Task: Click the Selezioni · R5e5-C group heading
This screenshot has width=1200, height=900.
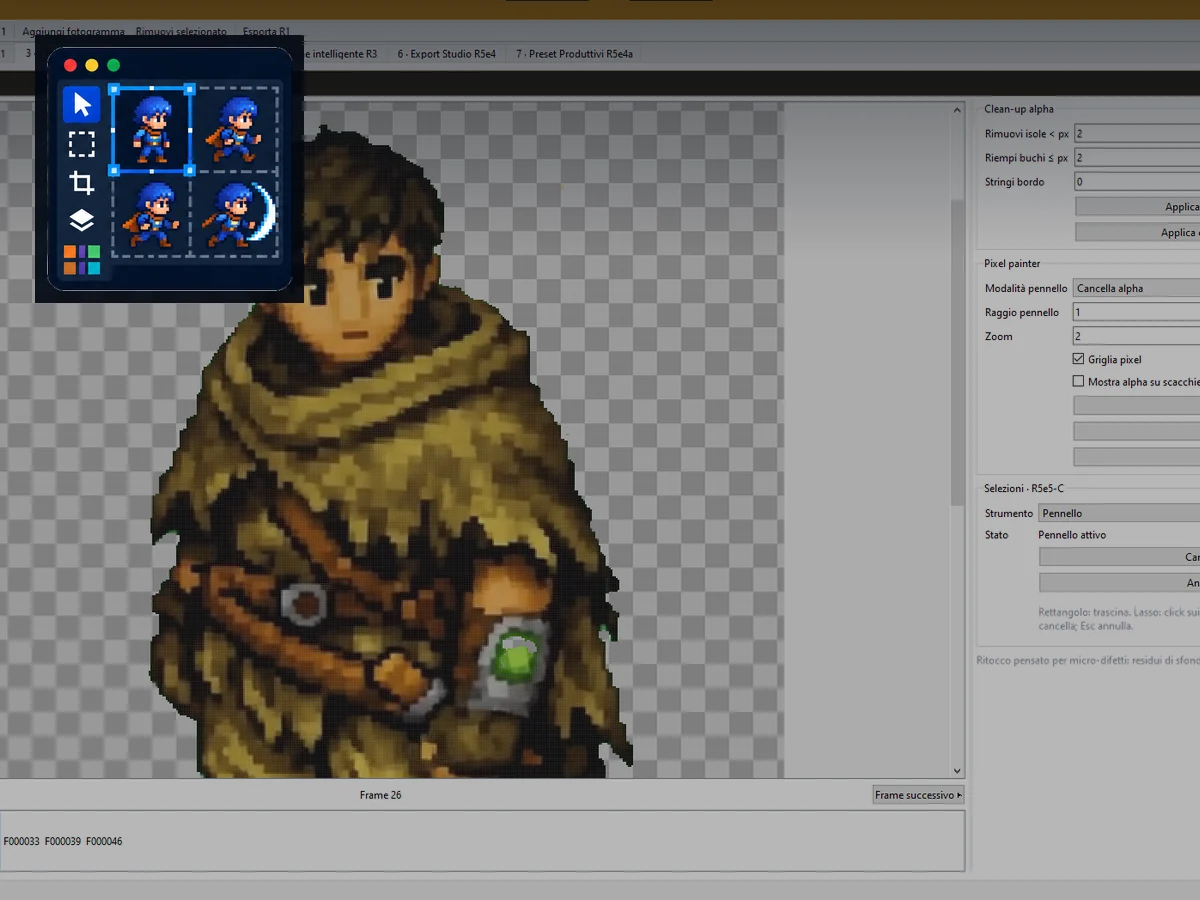Action: point(1024,488)
